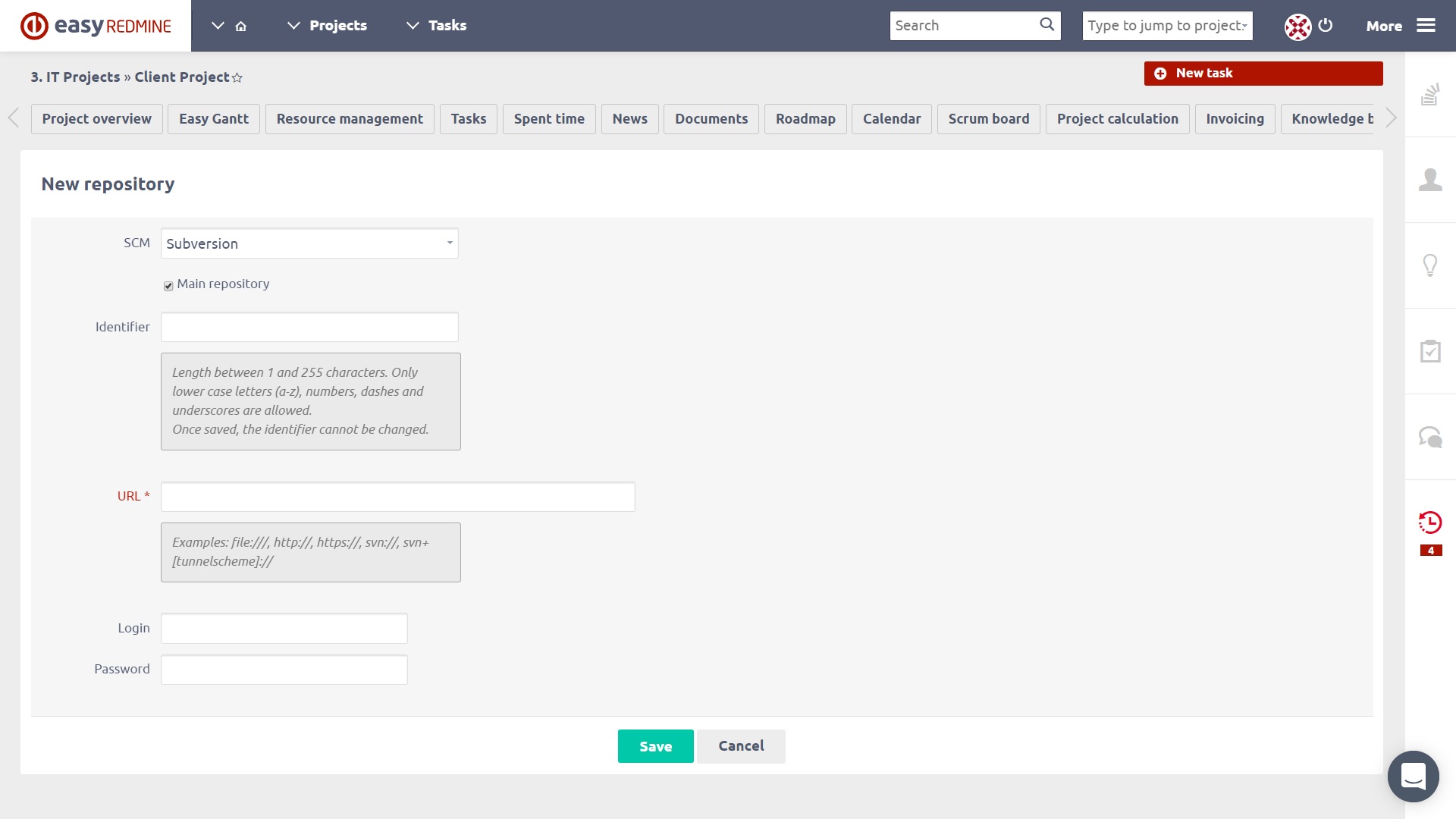This screenshot has height=819, width=1456.
Task: Open the help chat bubble bottom right
Action: click(x=1413, y=776)
